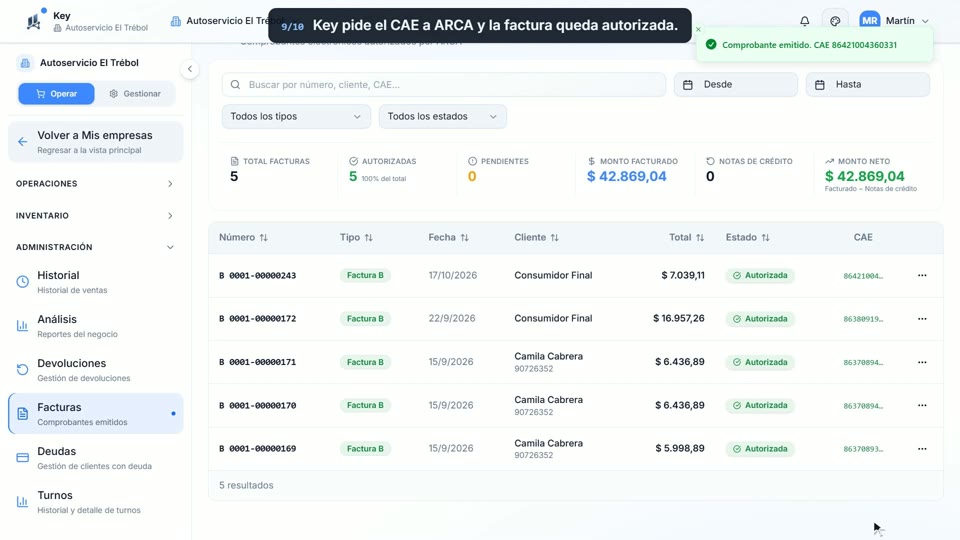Screen dimensions: 960x540
Task: Sort by Tipo column arrows
Action: point(369,238)
